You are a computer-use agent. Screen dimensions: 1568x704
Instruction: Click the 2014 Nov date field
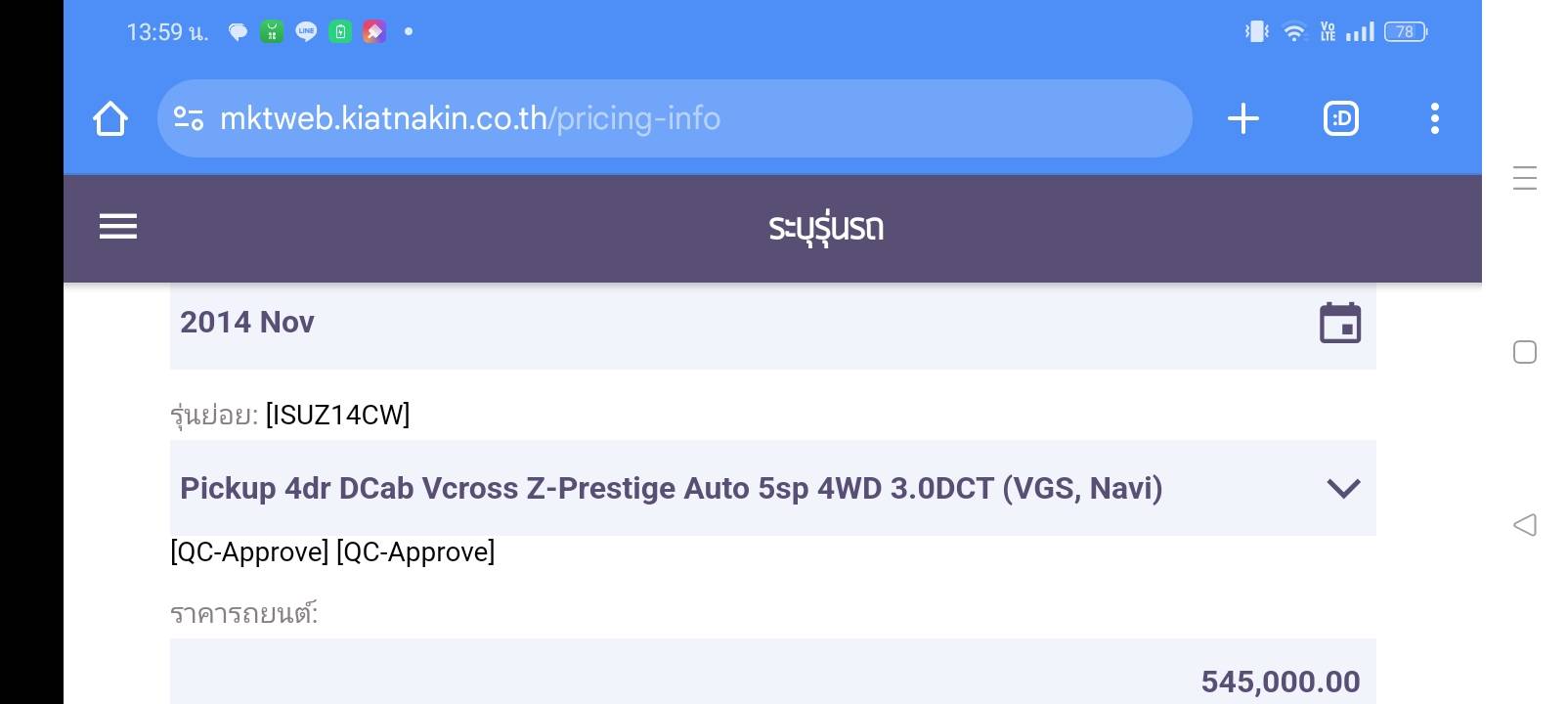684,323
